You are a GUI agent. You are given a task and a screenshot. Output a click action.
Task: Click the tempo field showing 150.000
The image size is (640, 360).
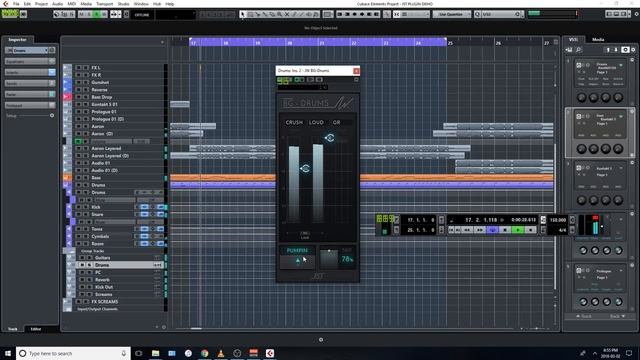[558, 220]
